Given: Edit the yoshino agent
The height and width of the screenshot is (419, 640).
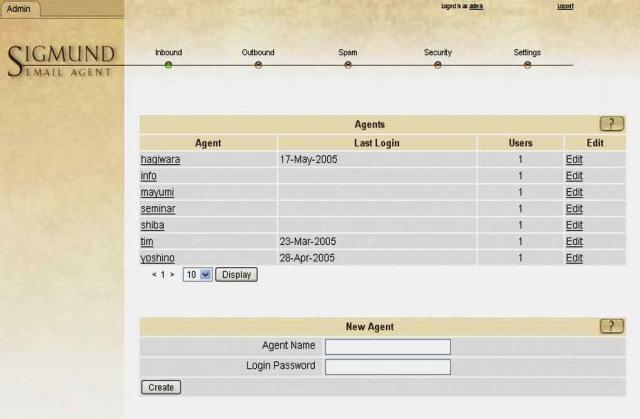Looking at the screenshot, I should 574,258.
